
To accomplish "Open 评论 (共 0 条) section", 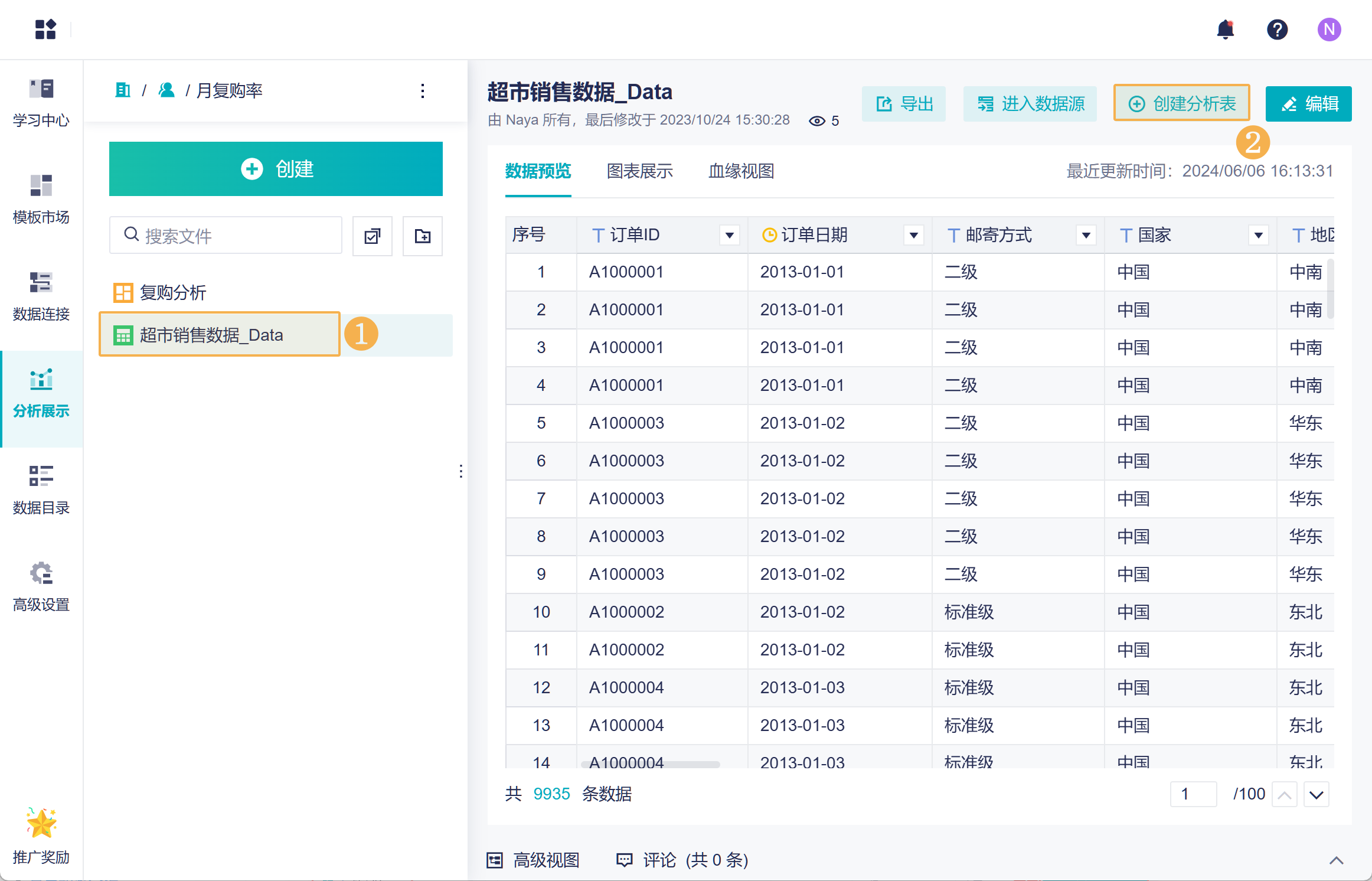I will point(682,860).
